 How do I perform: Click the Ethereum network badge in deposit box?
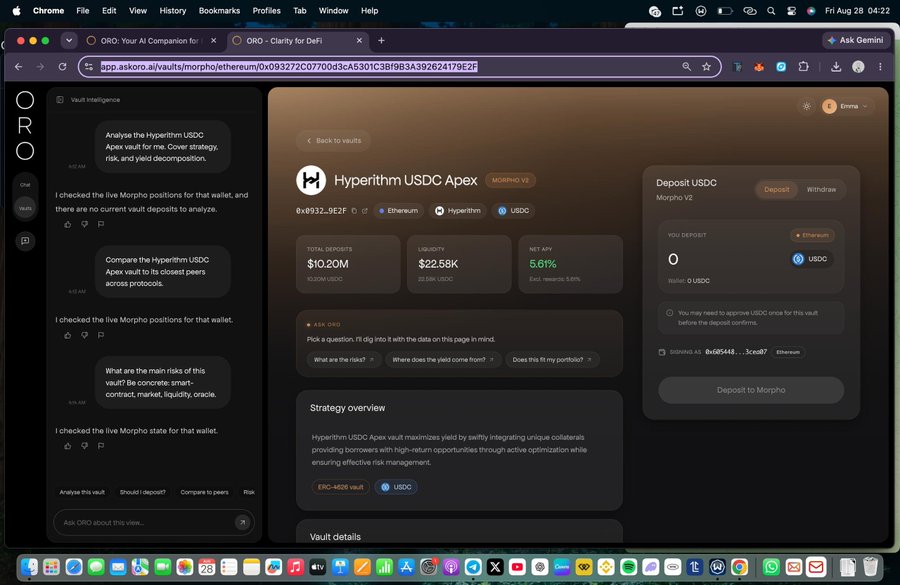tap(812, 235)
